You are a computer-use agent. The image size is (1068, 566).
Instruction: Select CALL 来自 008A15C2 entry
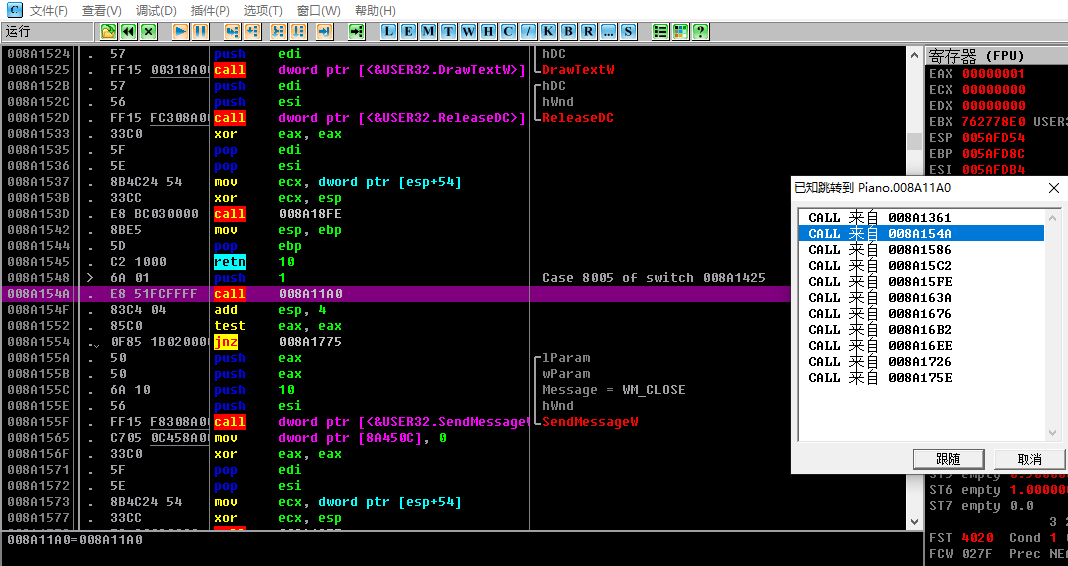pos(921,266)
